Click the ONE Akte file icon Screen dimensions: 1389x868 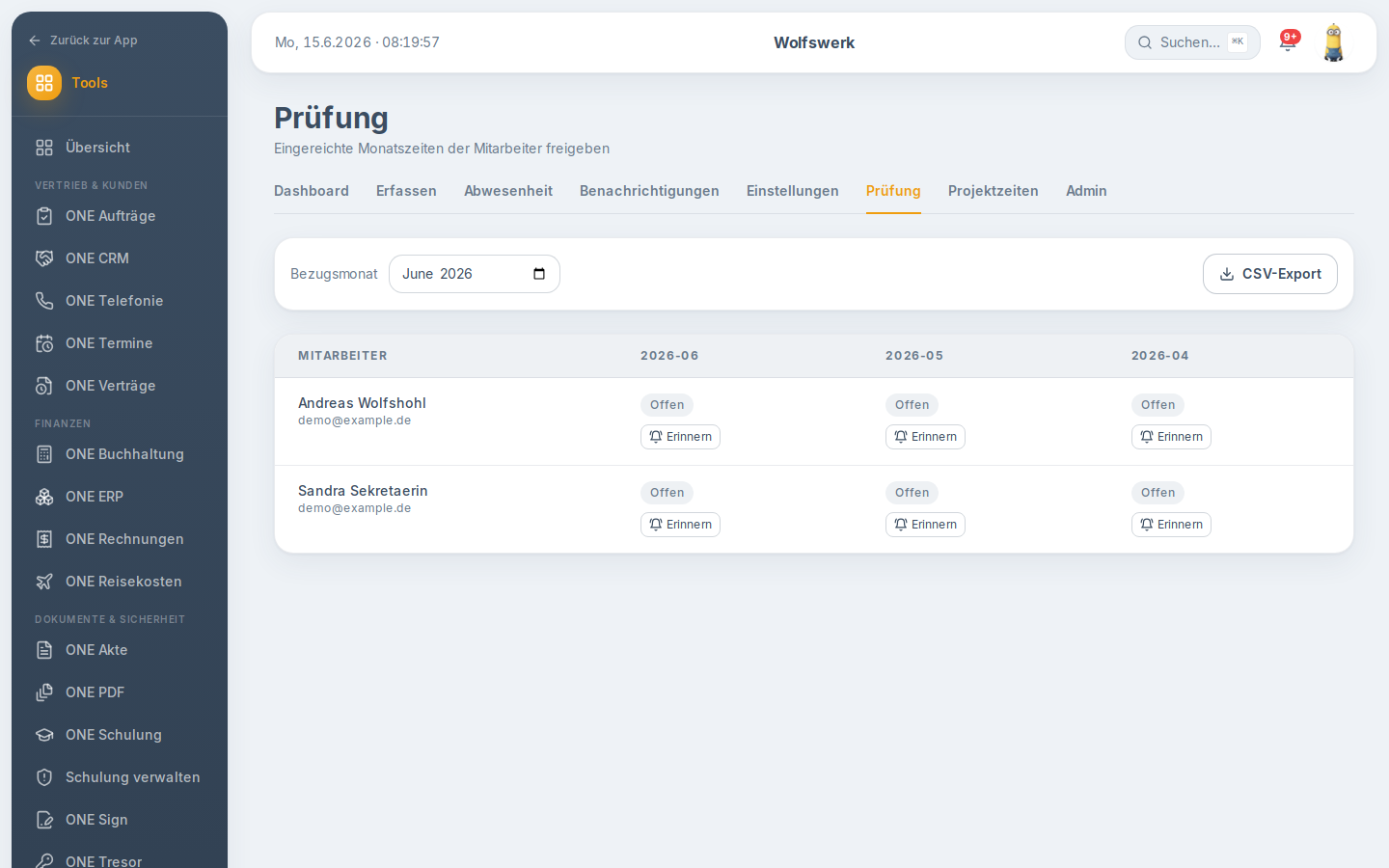point(44,650)
